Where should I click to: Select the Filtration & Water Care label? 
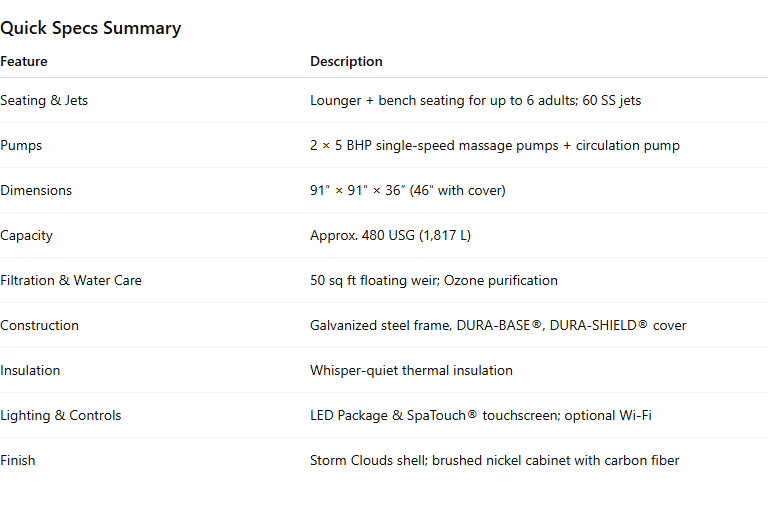pos(71,281)
